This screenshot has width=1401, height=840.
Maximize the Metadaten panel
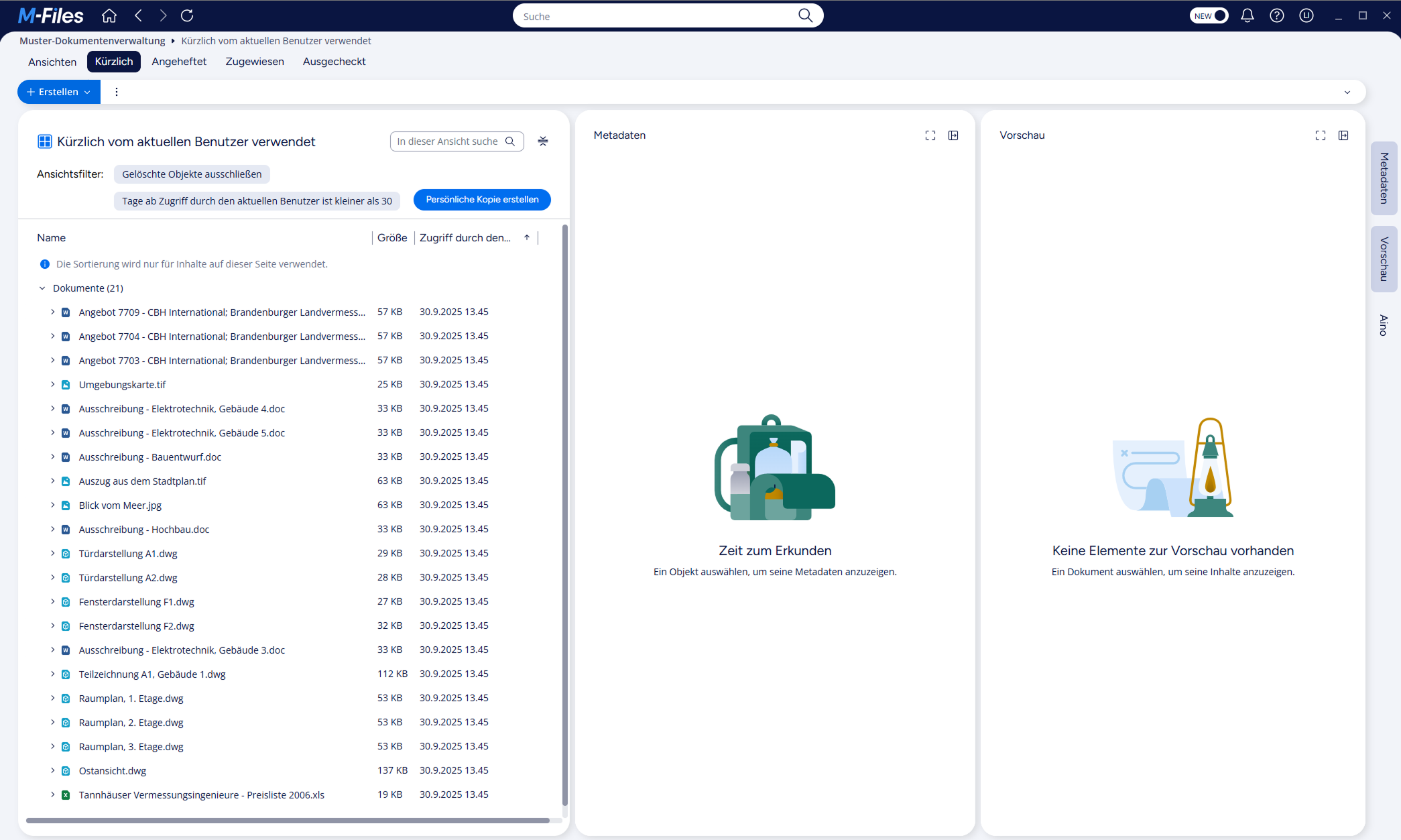coord(930,135)
